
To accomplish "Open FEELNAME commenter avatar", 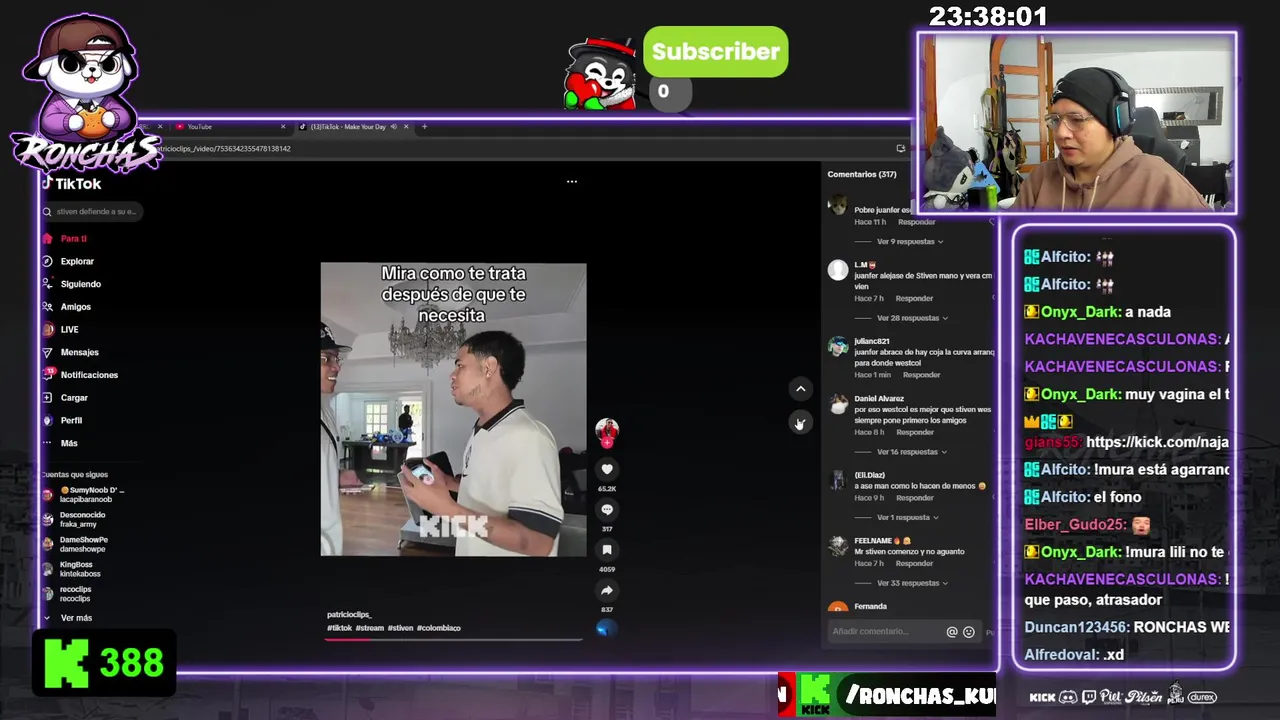I will [x=838, y=546].
